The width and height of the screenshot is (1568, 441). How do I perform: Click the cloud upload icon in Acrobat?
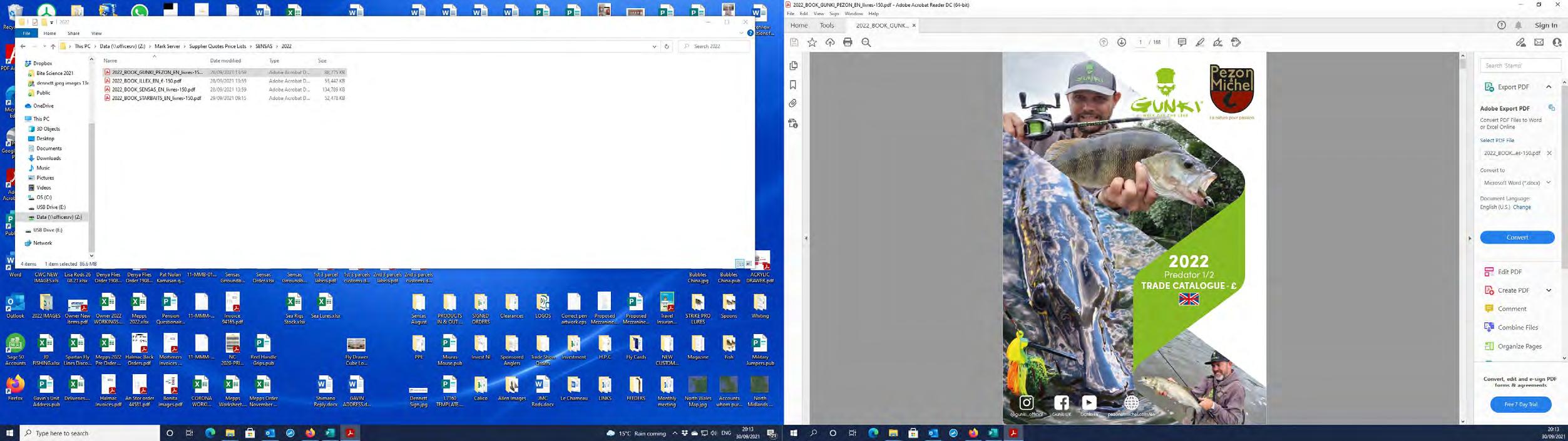click(830, 43)
